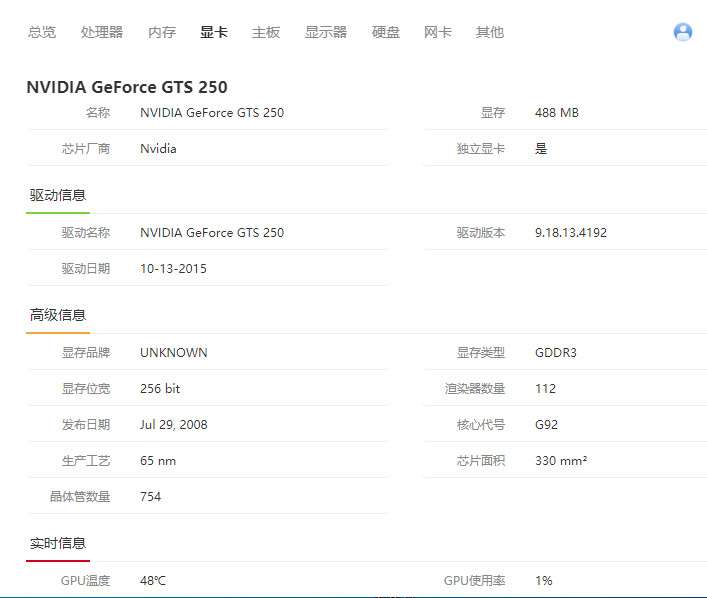Click the 显存 value 488 MB
The height and width of the screenshot is (598, 707).
pos(557,113)
